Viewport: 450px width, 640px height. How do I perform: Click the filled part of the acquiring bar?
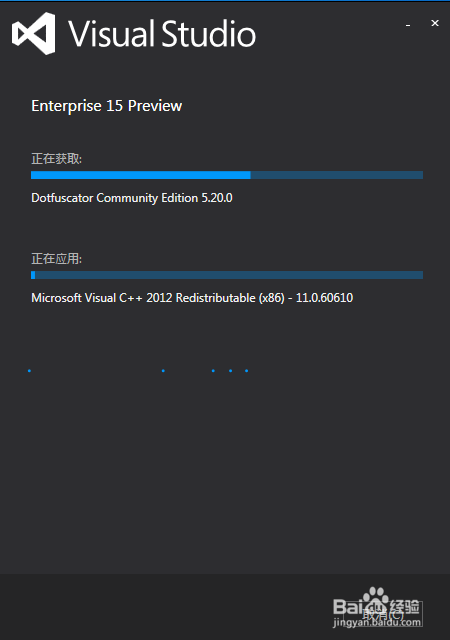click(140, 175)
